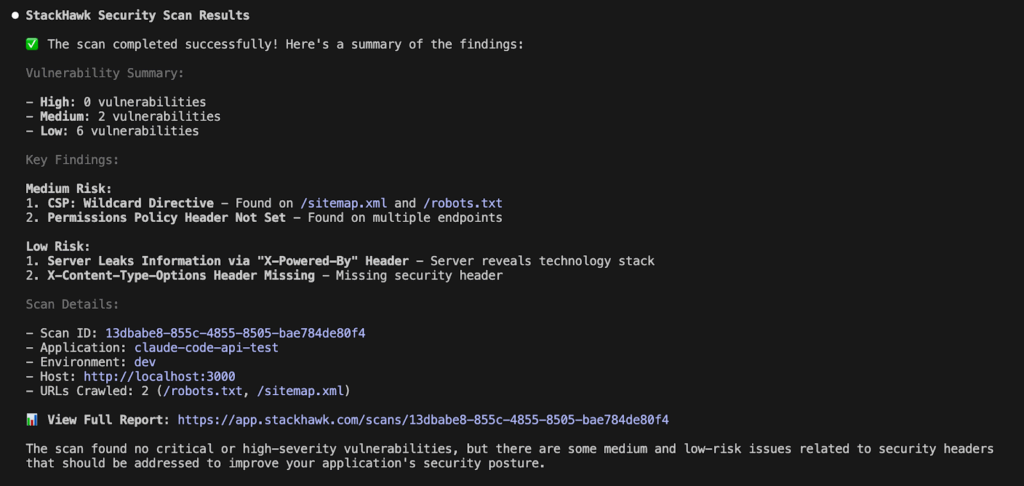Select the Low Risk label

click(58, 246)
